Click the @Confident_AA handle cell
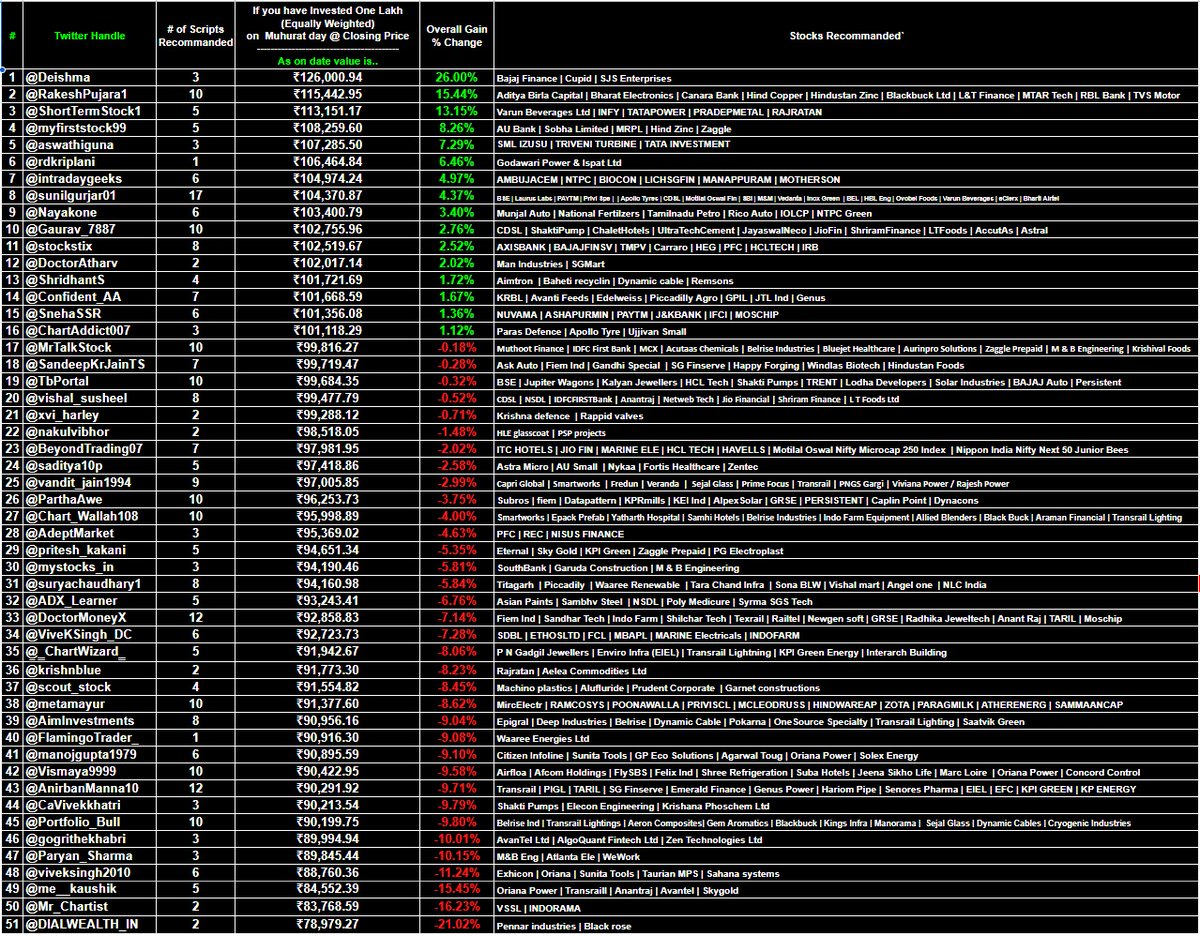 [x=88, y=297]
